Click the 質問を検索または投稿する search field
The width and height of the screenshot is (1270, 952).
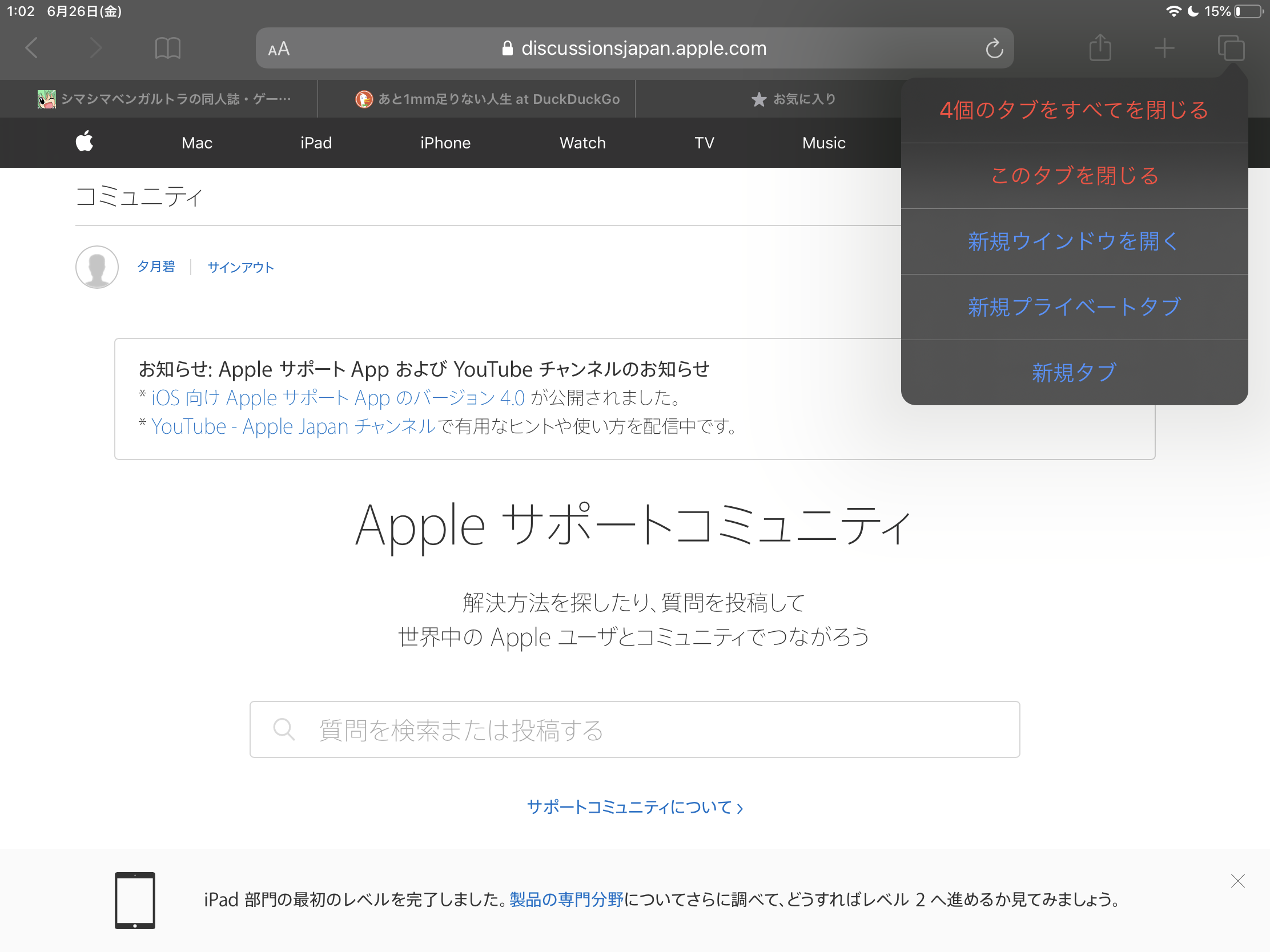[634, 729]
